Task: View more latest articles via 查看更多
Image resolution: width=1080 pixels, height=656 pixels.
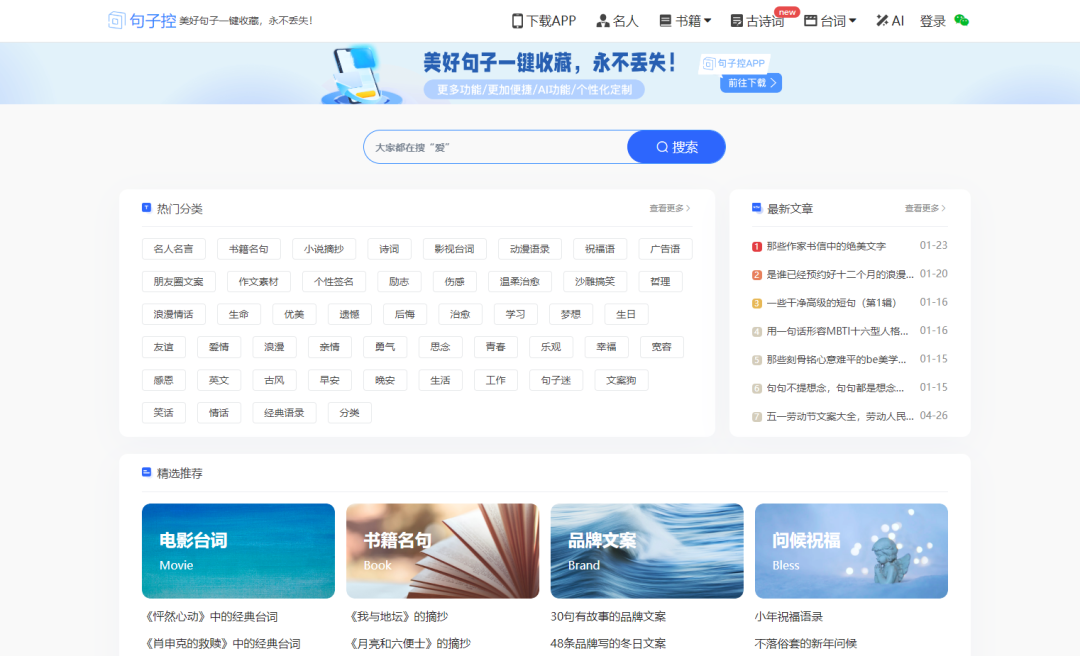Action: tap(925, 208)
